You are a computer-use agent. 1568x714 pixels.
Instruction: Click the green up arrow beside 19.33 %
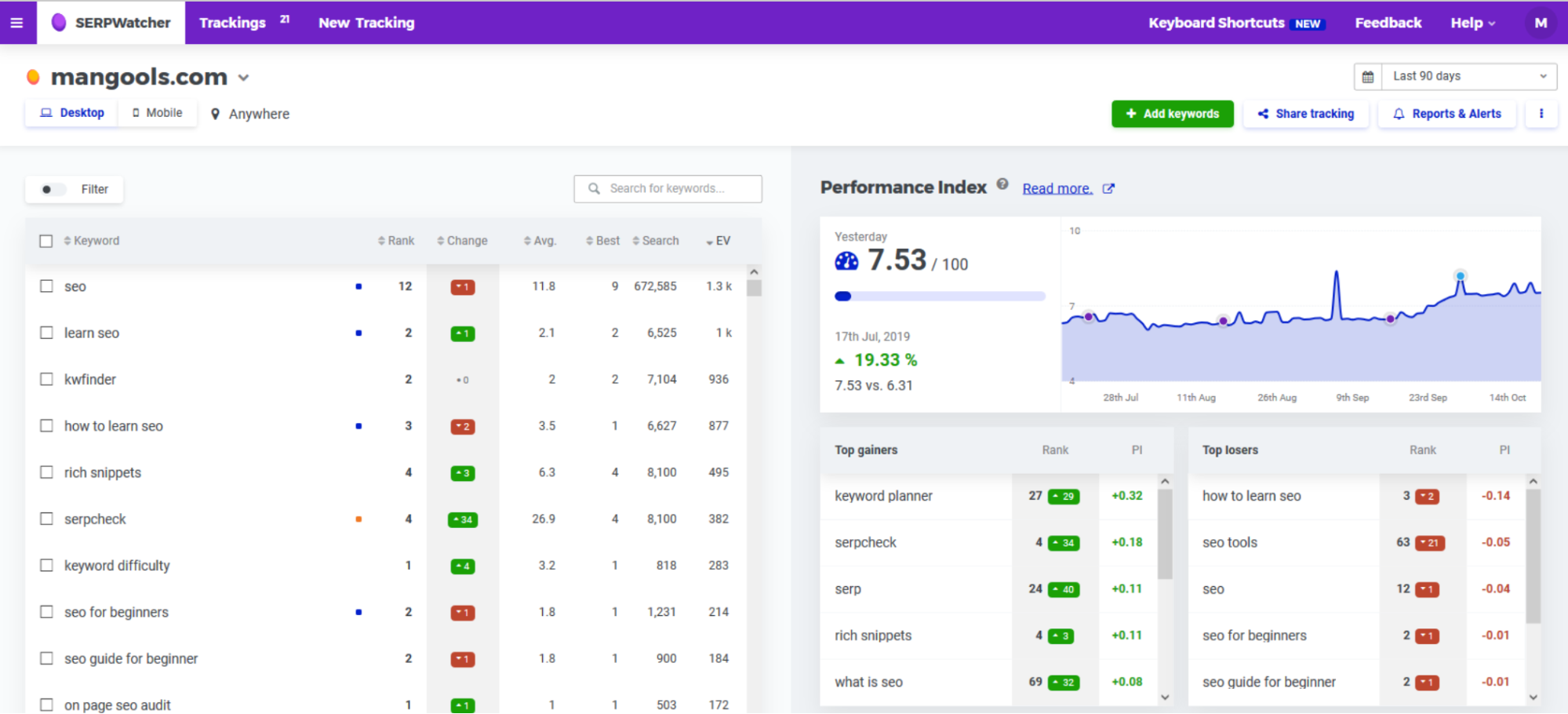click(x=840, y=361)
